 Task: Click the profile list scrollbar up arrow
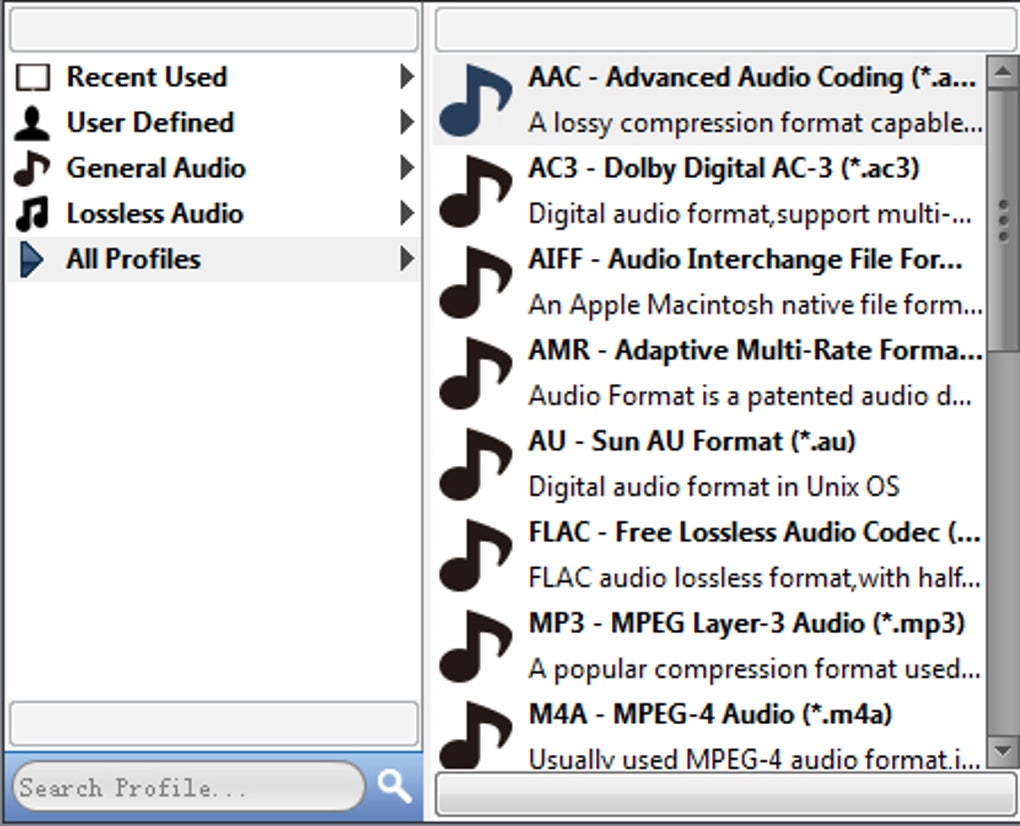tap(1002, 72)
